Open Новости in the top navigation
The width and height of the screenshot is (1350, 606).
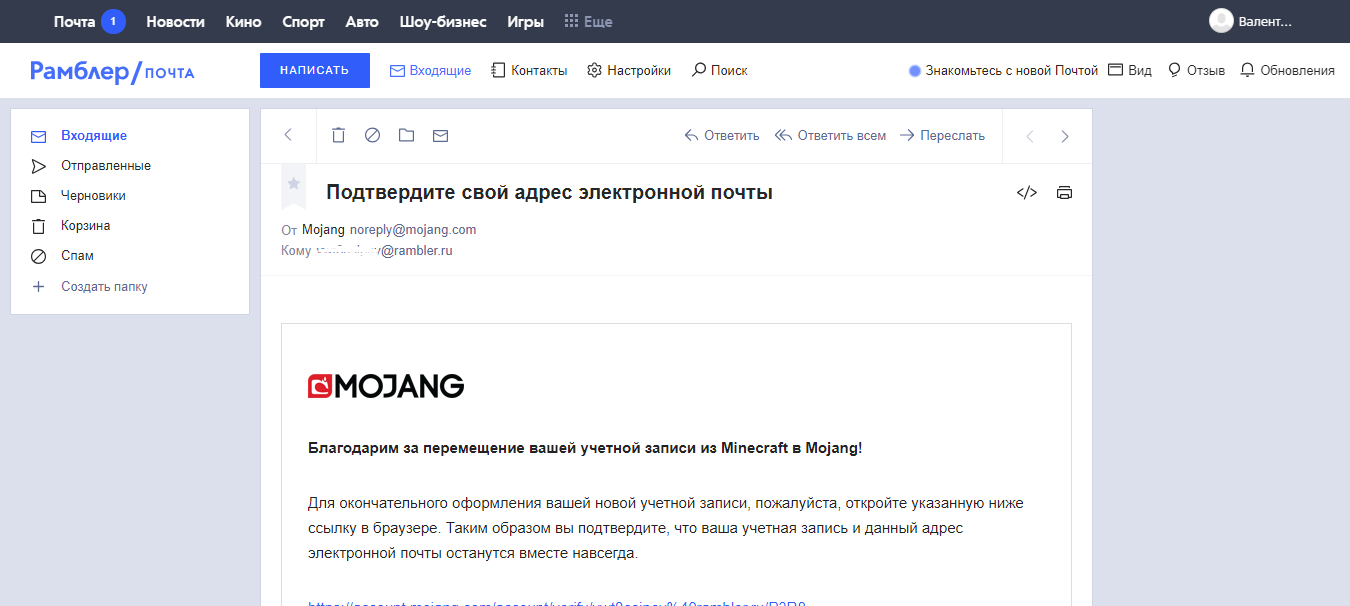tap(175, 21)
